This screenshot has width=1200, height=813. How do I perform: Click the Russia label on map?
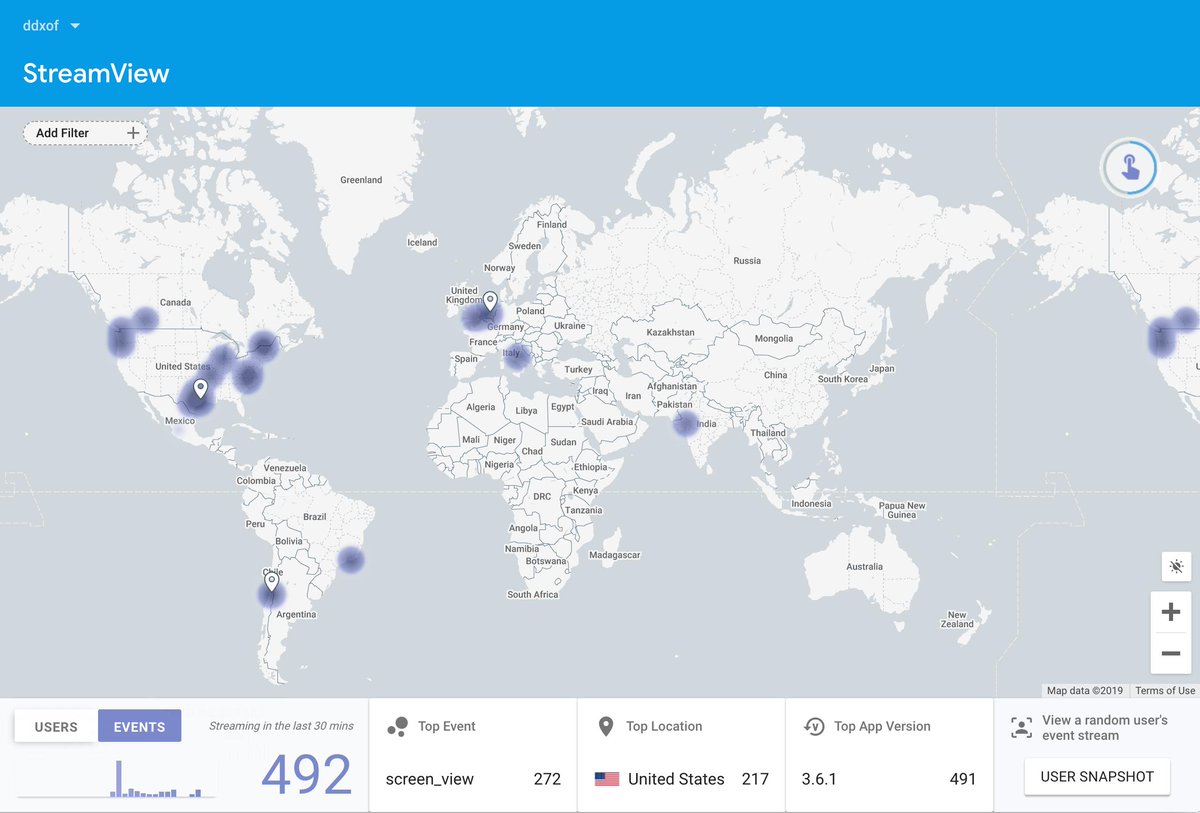747,261
